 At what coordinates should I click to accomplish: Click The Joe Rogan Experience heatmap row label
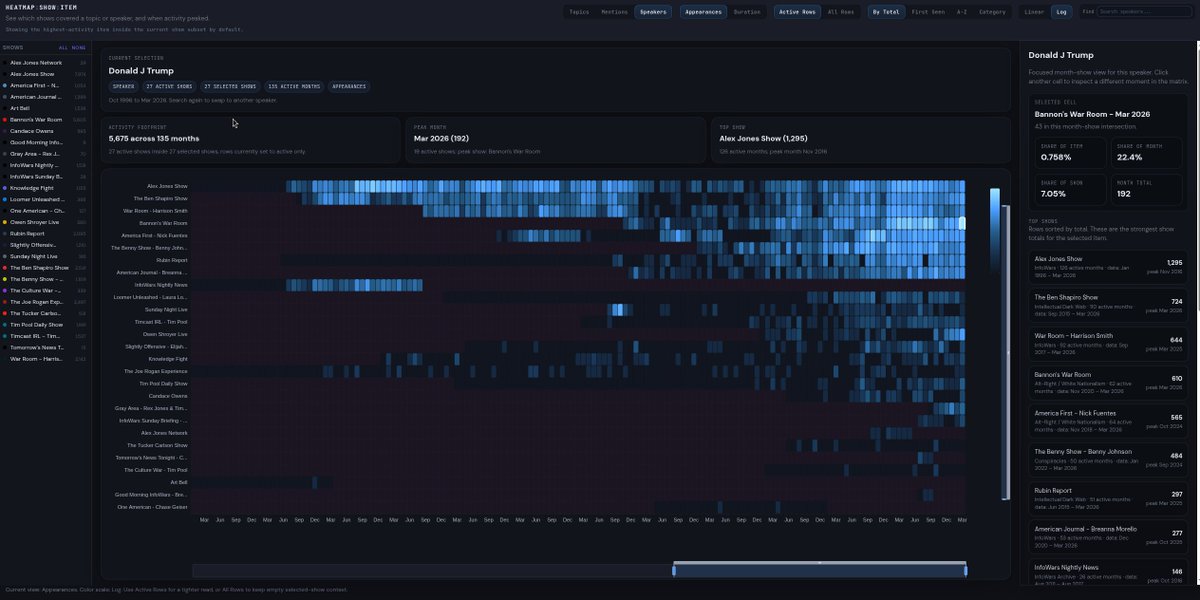pyautogui.click(x=156, y=371)
